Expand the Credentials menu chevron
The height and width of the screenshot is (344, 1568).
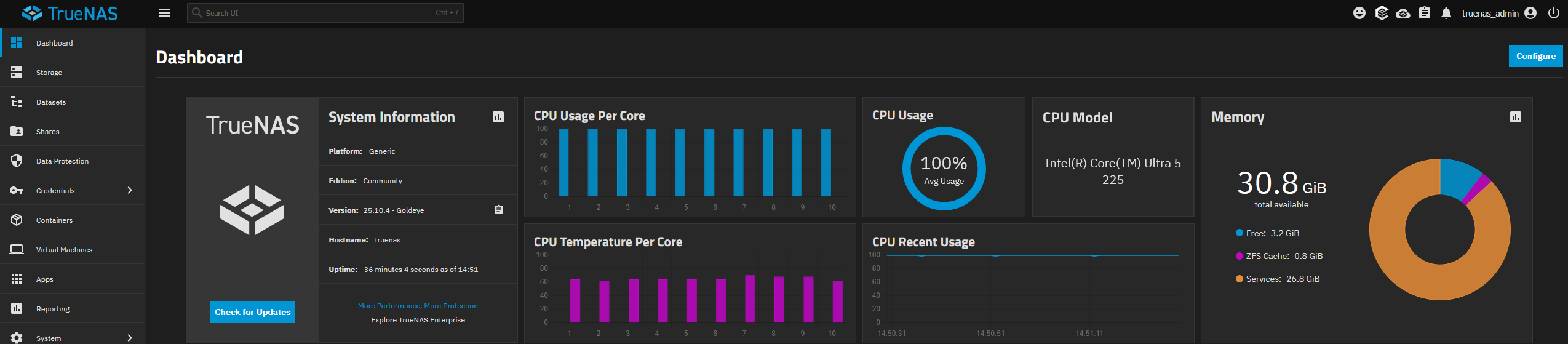(x=130, y=190)
